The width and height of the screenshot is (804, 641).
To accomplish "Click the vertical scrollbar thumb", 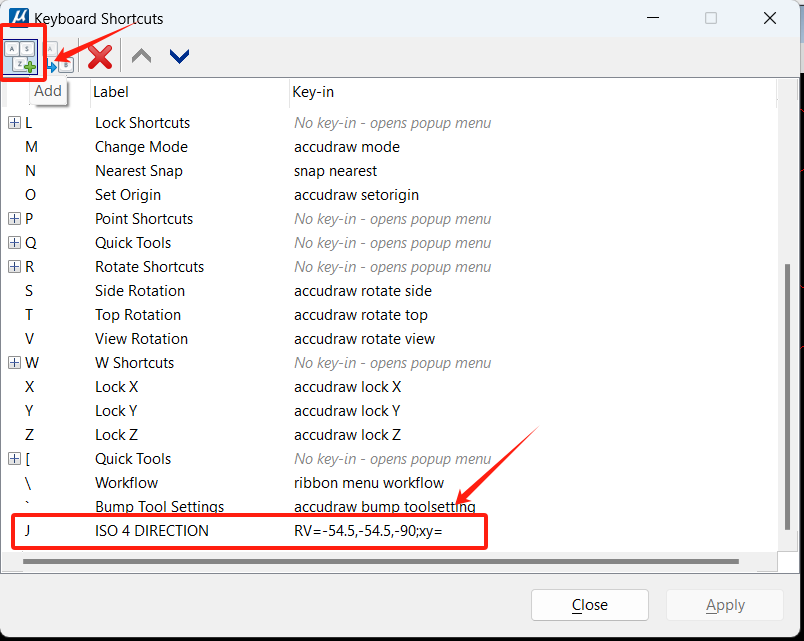I will (x=787, y=396).
